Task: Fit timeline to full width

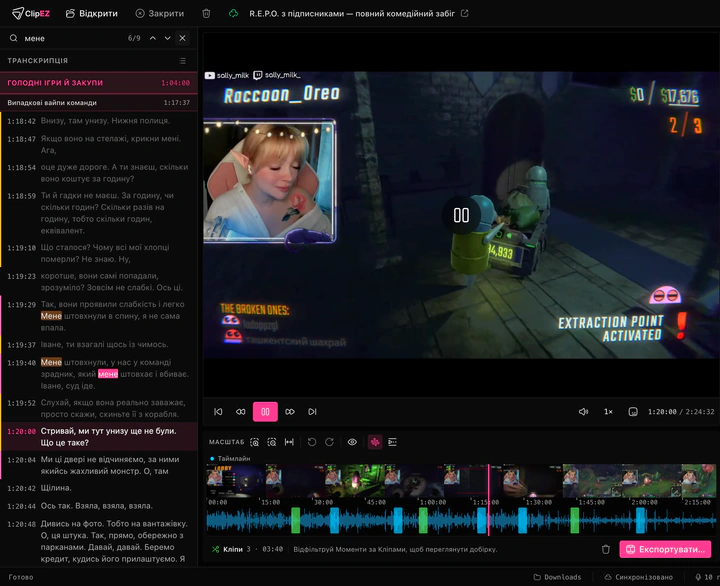Action: tap(289, 442)
